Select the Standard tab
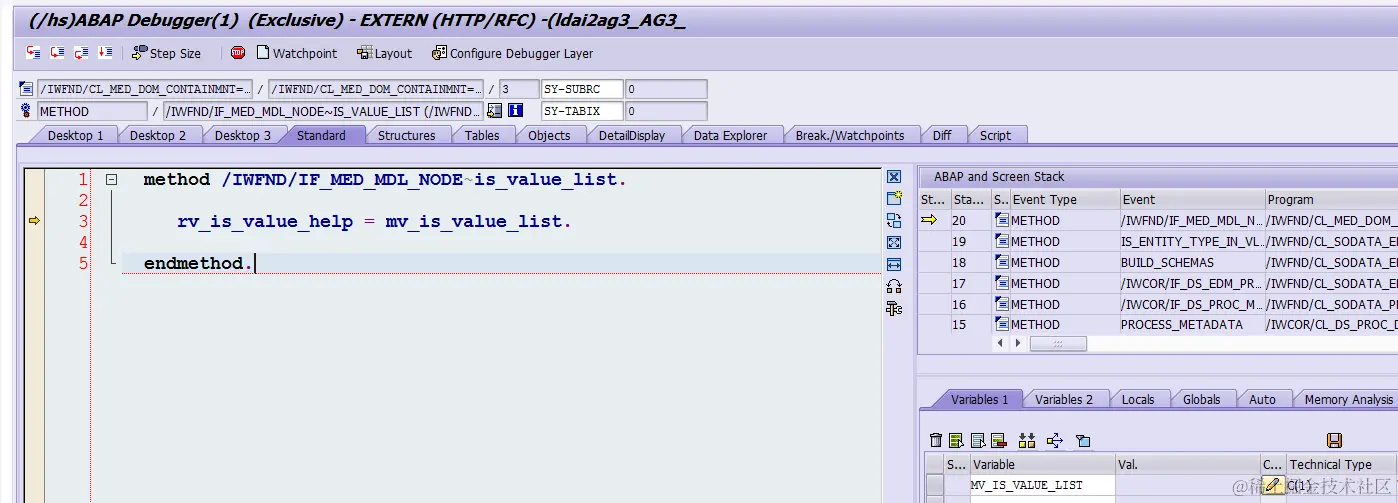Screen dimensions: 1398x503 pos(321,135)
